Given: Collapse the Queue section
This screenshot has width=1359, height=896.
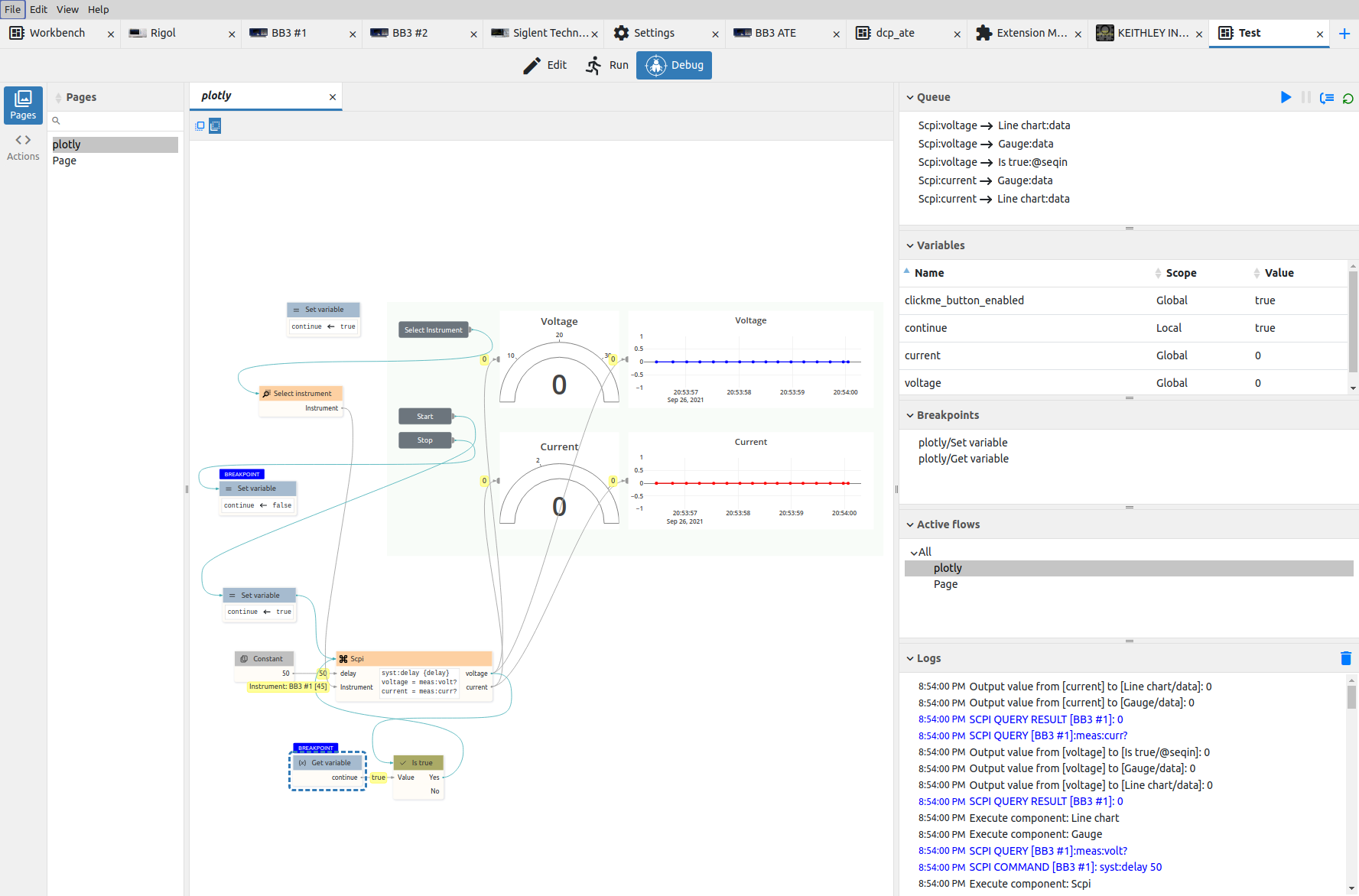Looking at the screenshot, I should 910,97.
